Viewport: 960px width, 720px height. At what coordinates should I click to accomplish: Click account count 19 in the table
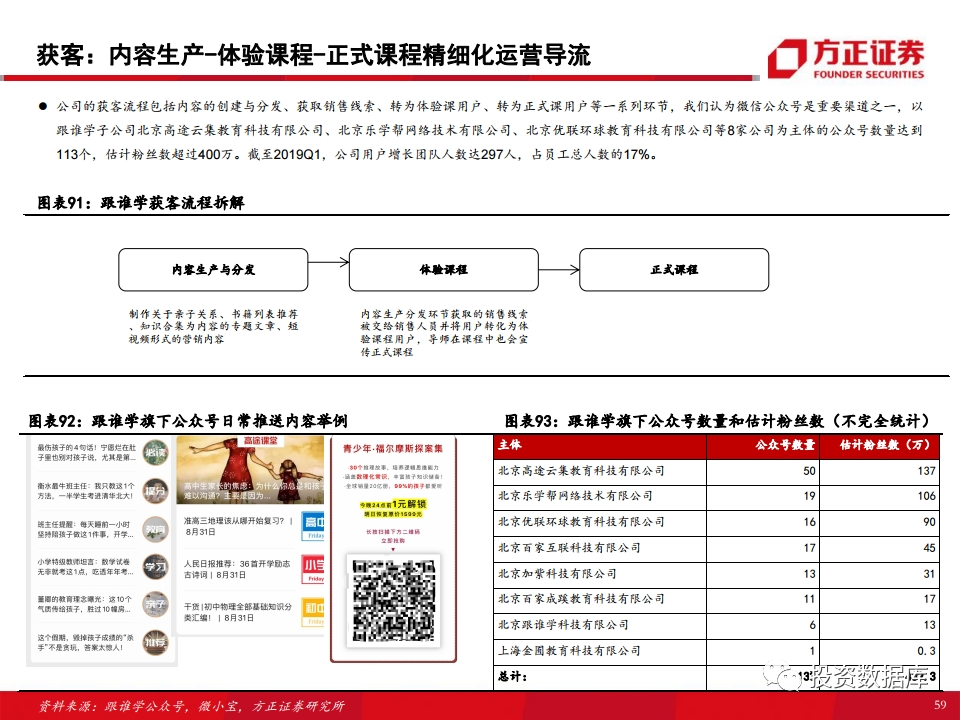point(809,497)
